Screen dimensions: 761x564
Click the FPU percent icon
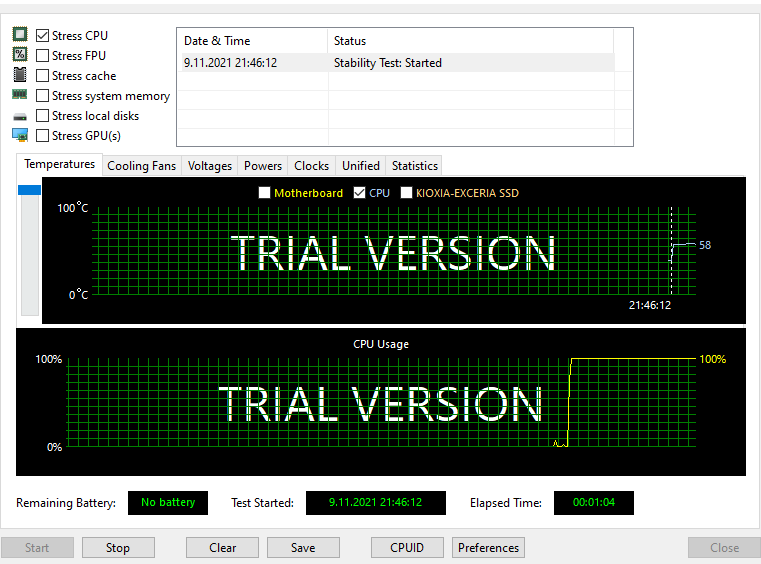[x=20, y=54]
